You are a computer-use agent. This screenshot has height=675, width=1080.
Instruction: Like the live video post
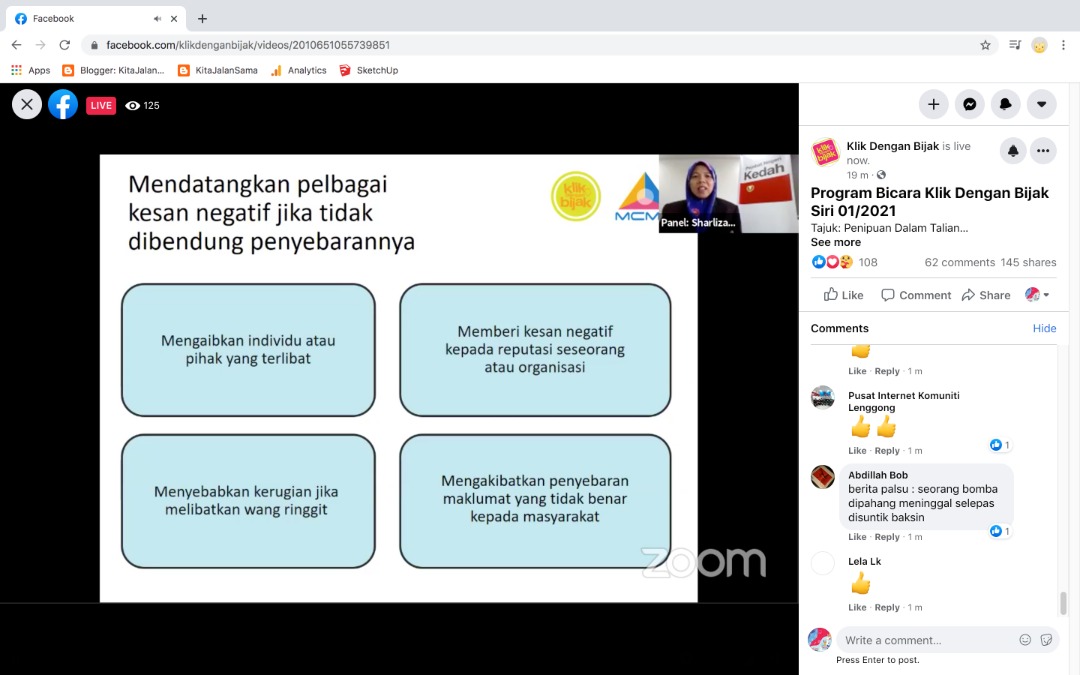[843, 295]
